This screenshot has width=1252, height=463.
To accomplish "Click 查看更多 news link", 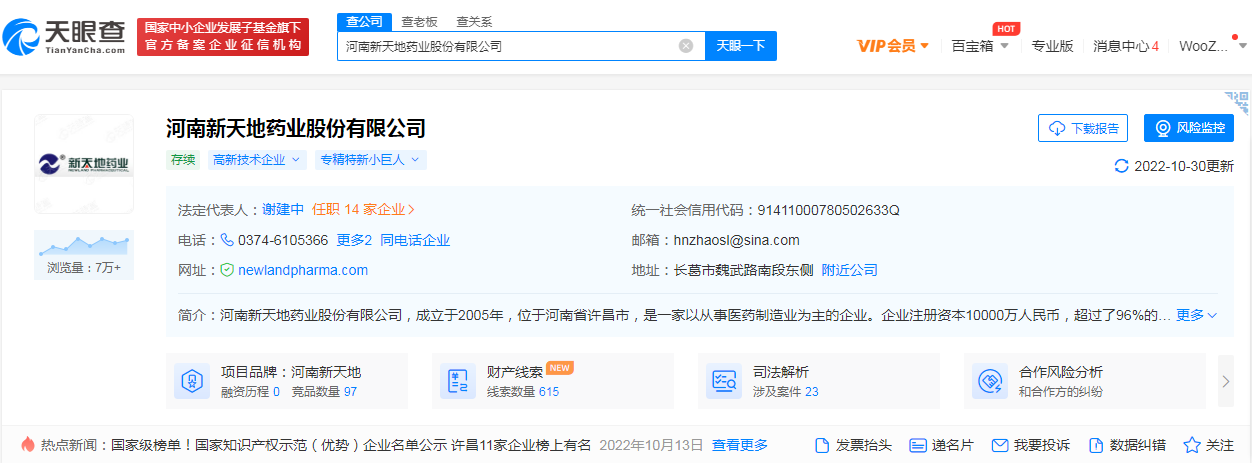I will [x=740, y=445].
